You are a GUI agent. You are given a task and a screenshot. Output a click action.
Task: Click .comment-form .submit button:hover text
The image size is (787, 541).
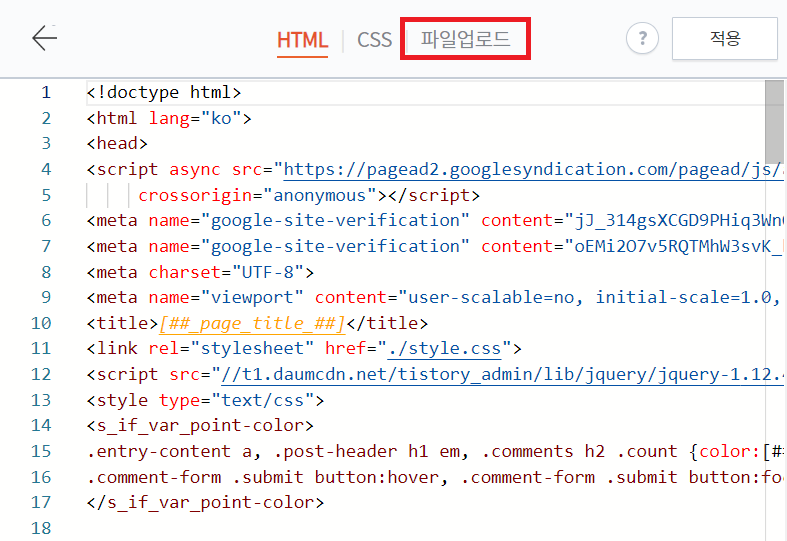(263, 477)
